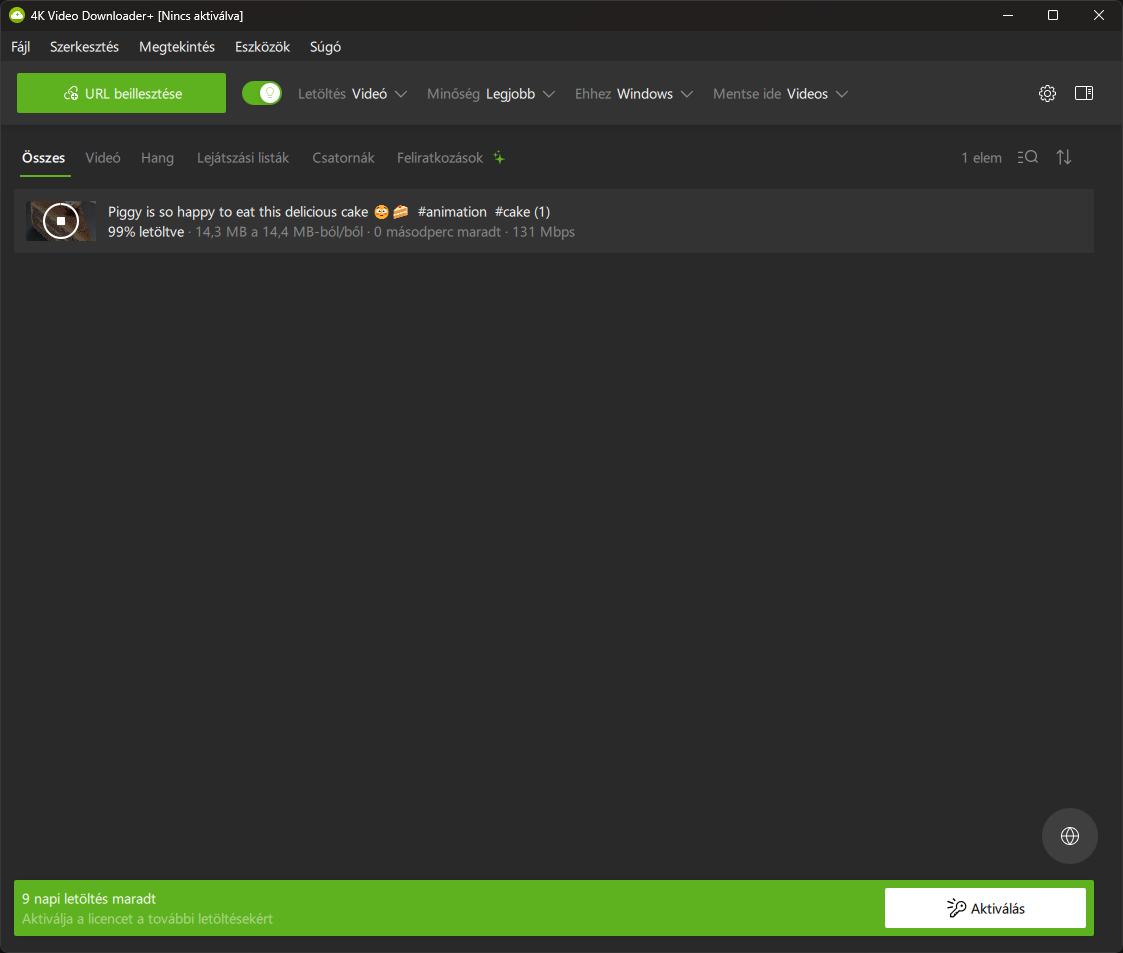Open the Szerkesztés menu
Viewport: 1123px width, 953px height.
85,47
